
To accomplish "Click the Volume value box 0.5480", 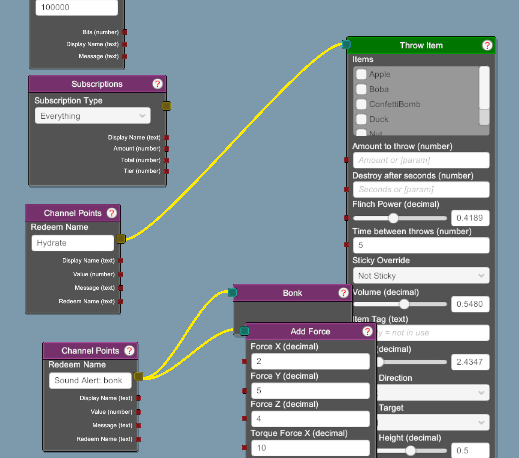I will point(470,304).
